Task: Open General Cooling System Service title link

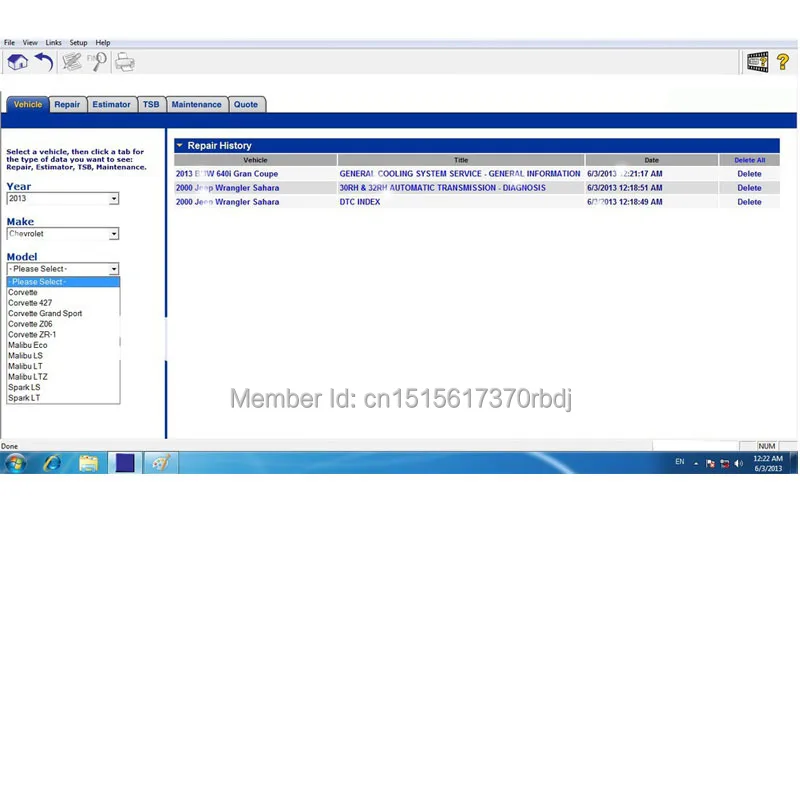Action: coord(460,174)
